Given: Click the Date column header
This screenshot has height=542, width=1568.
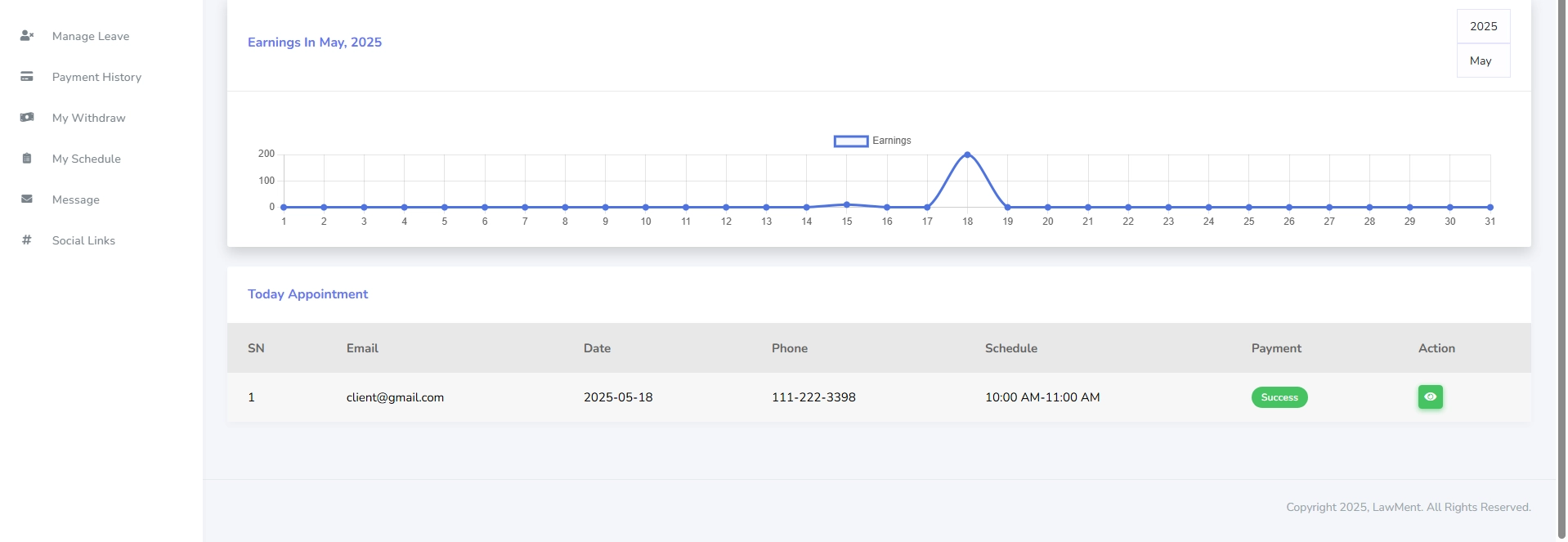Looking at the screenshot, I should pyautogui.click(x=597, y=348).
